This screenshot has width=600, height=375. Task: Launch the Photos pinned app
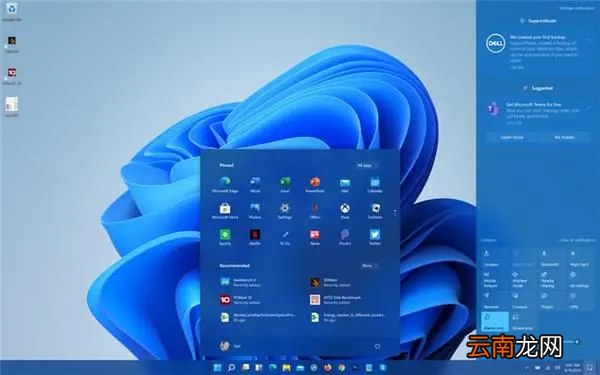255,210
